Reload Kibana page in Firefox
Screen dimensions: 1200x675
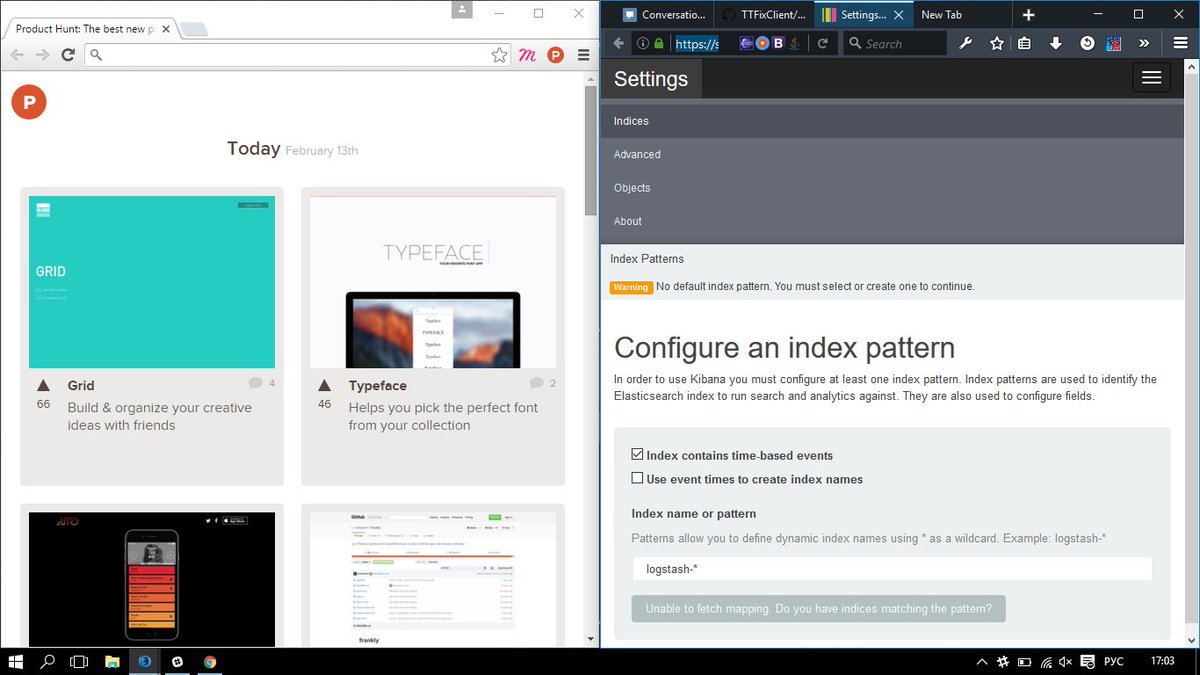(822, 43)
